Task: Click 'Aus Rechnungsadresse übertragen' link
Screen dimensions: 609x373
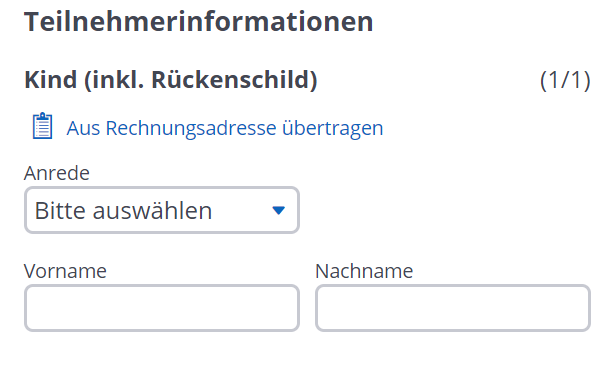Action: [x=225, y=128]
